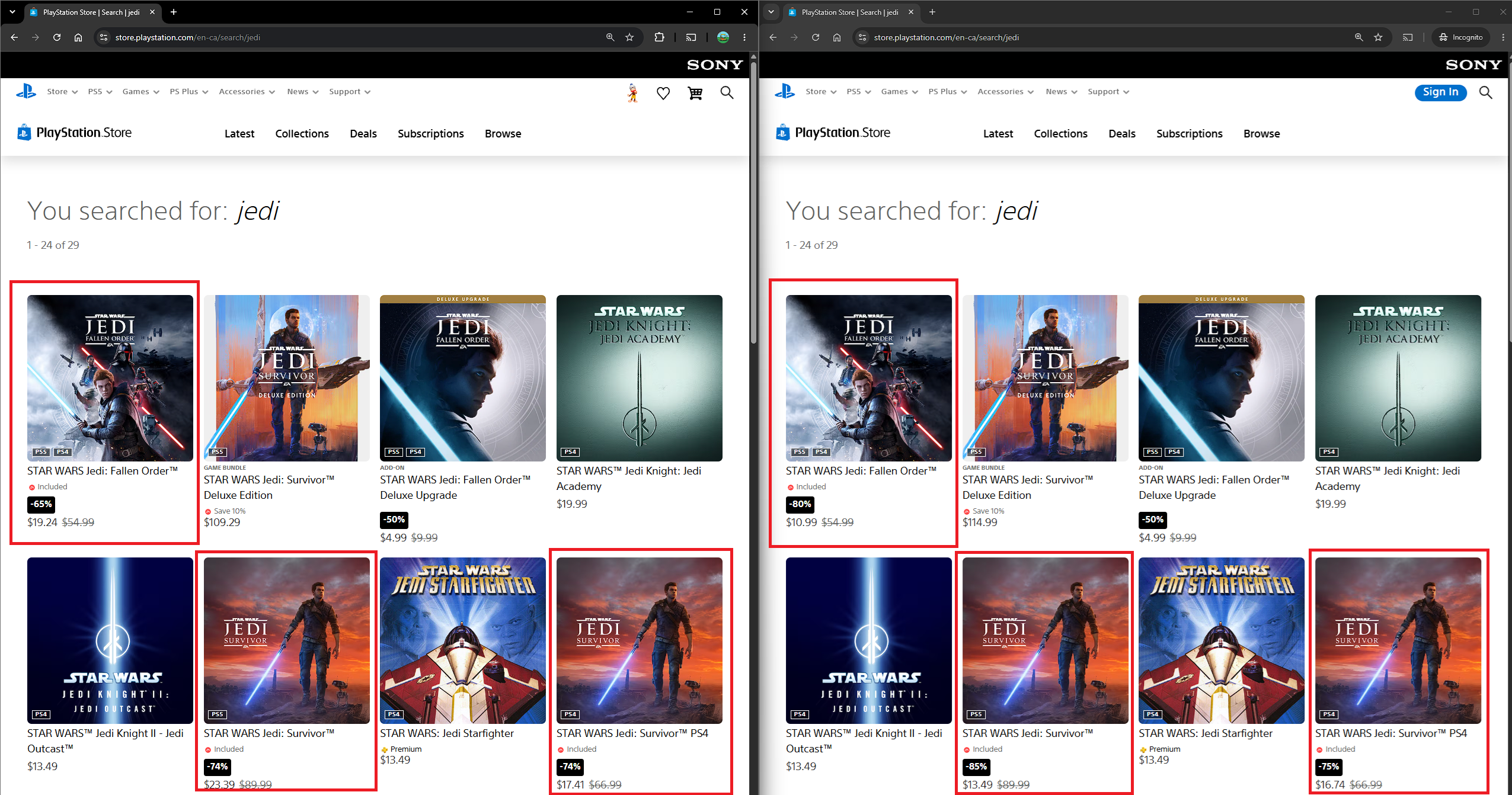Open a new tab in the left window
Screen dimensions: 1512x795
click(174, 12)
